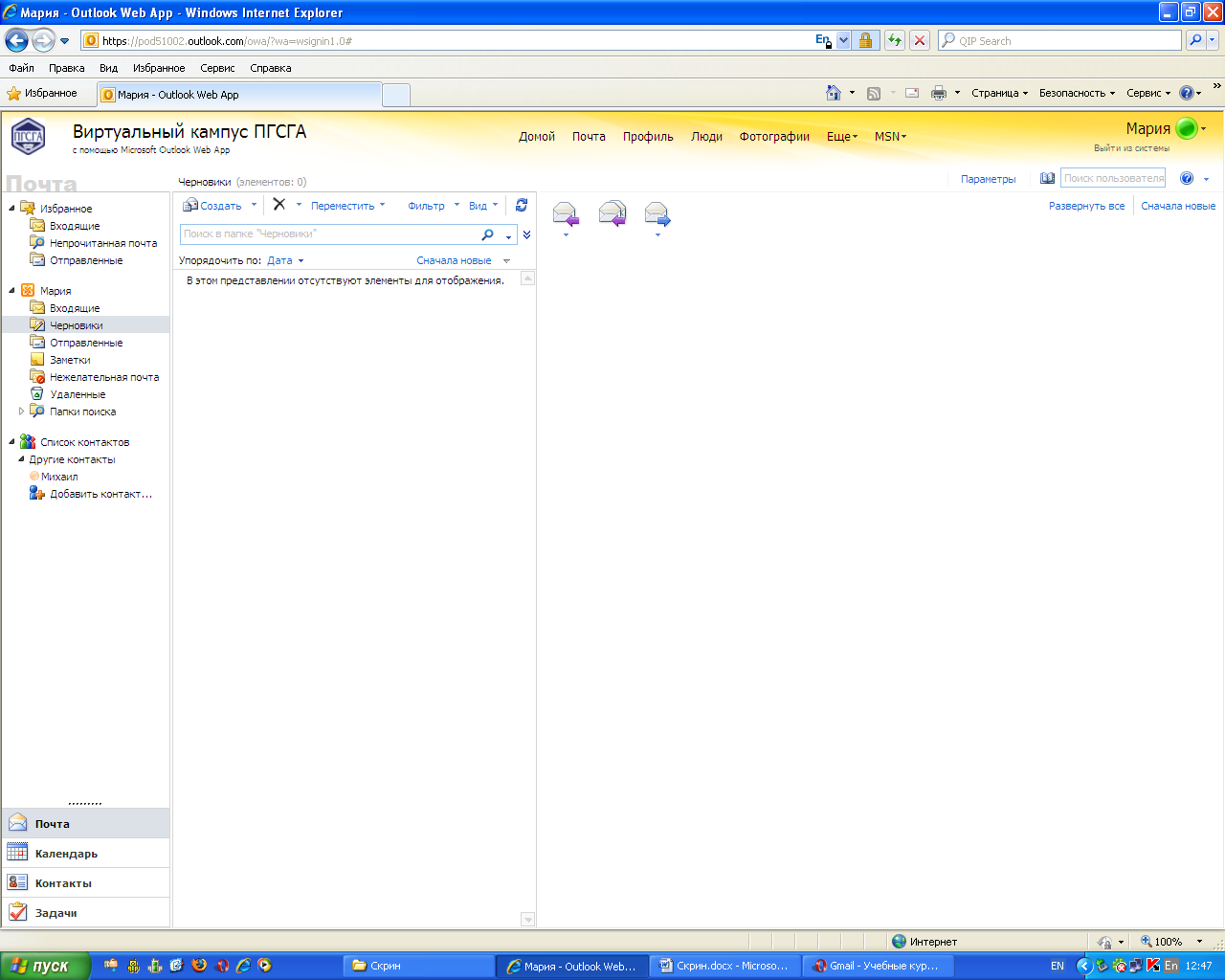Open a new blank browser tab
Image resolution: width=1225 pixels, height=980 pixels.
(x=396, y=95)
